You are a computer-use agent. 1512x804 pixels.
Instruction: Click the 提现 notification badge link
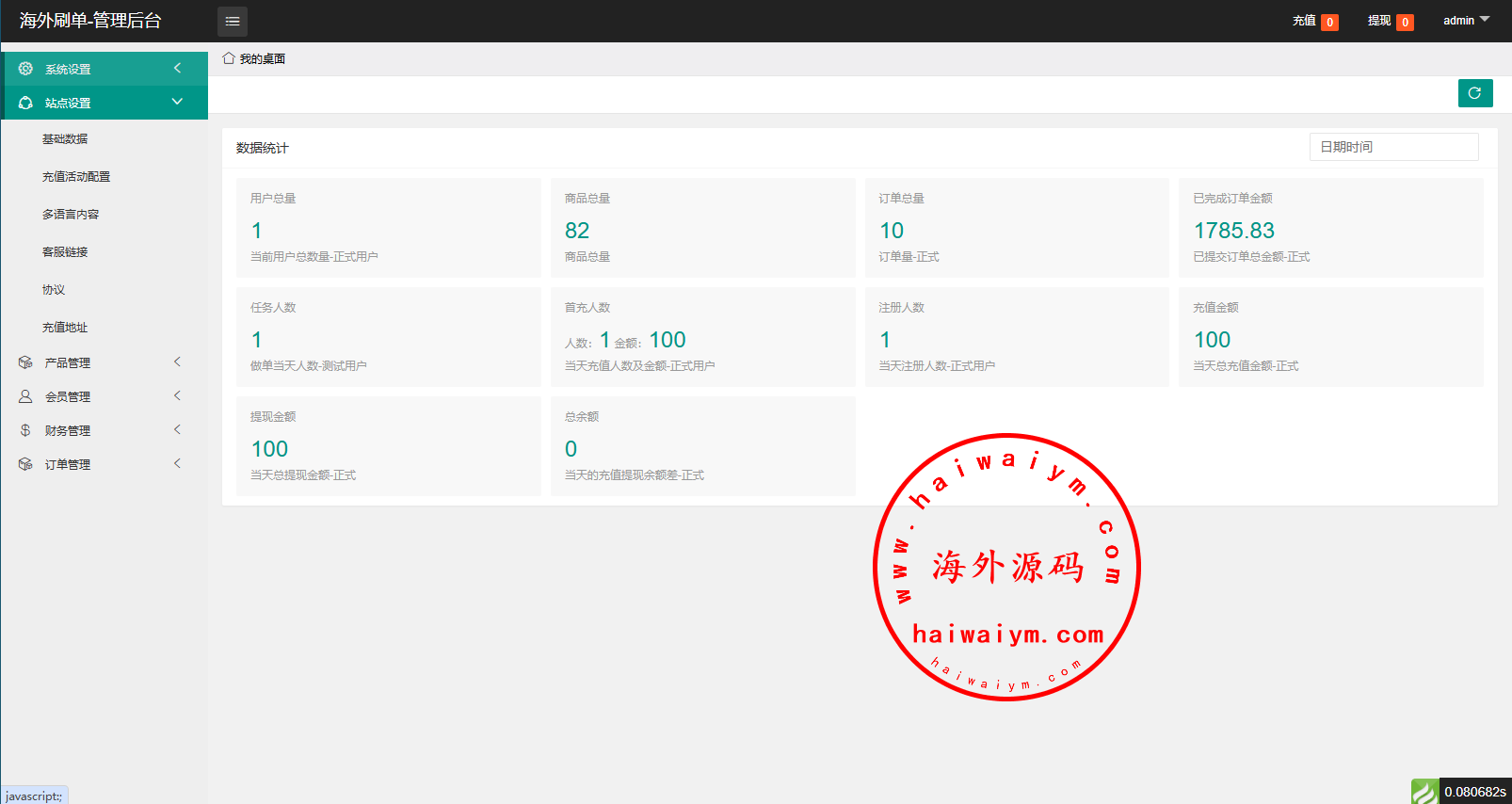(1391, 22)
